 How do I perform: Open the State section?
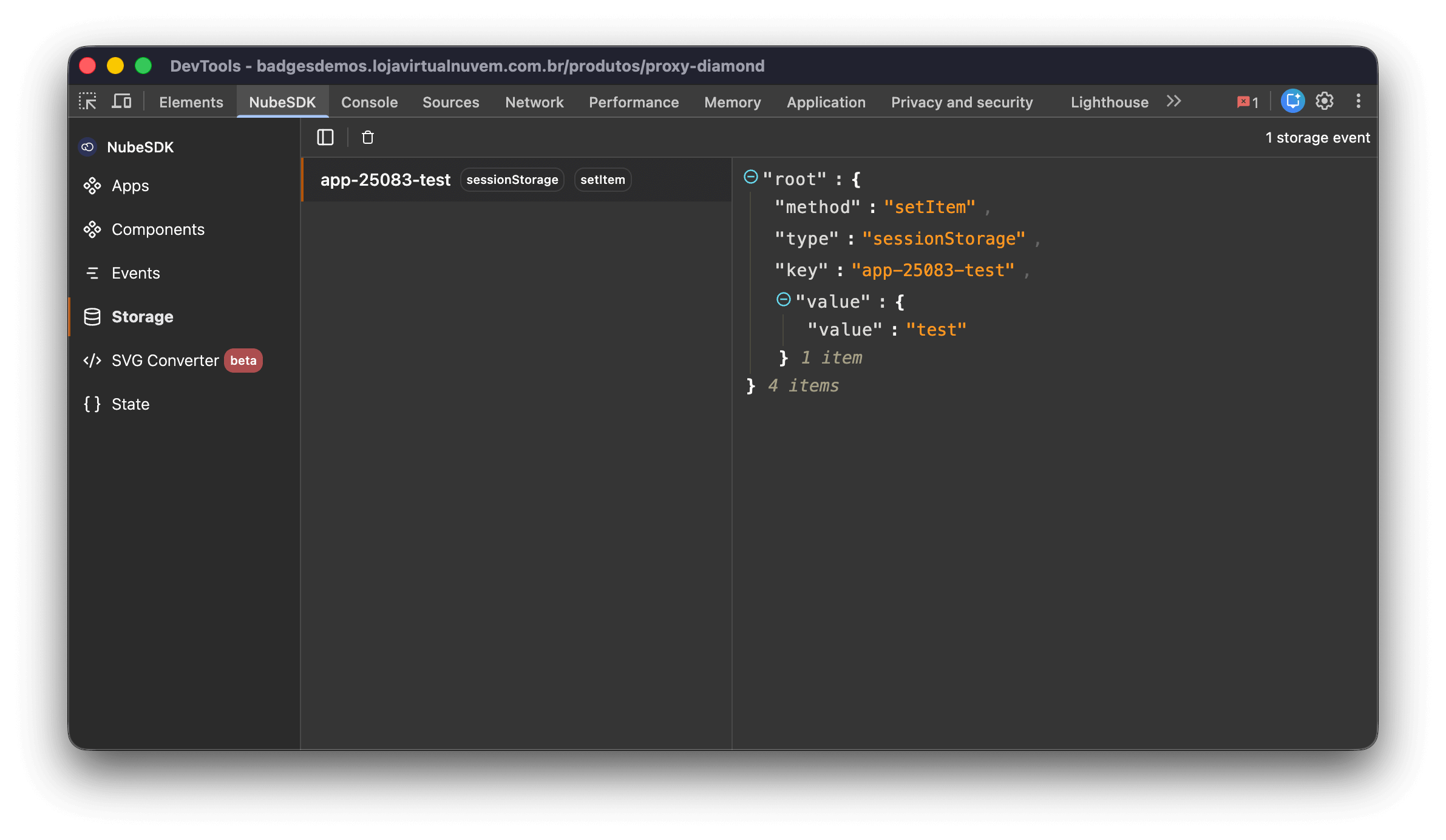[130, 404]
